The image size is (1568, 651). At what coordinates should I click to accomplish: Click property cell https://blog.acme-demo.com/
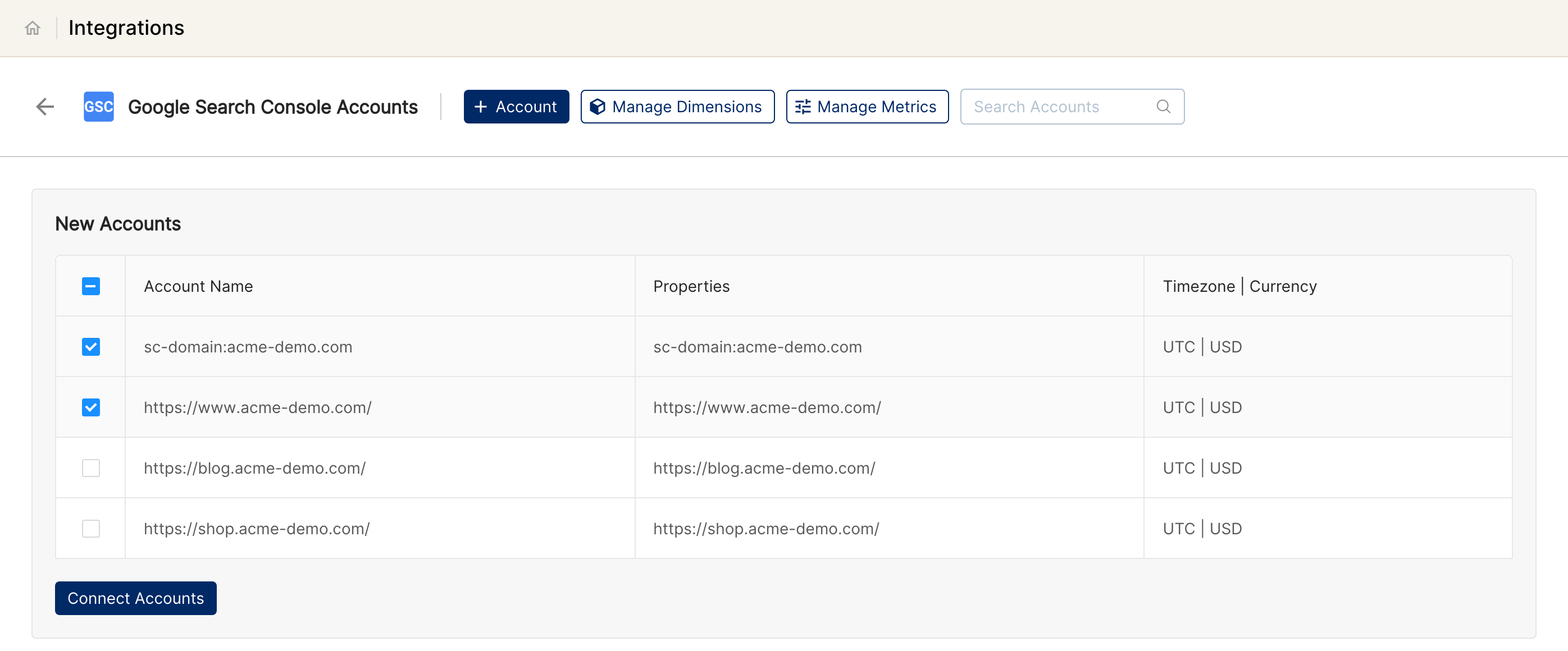(764, 468)
